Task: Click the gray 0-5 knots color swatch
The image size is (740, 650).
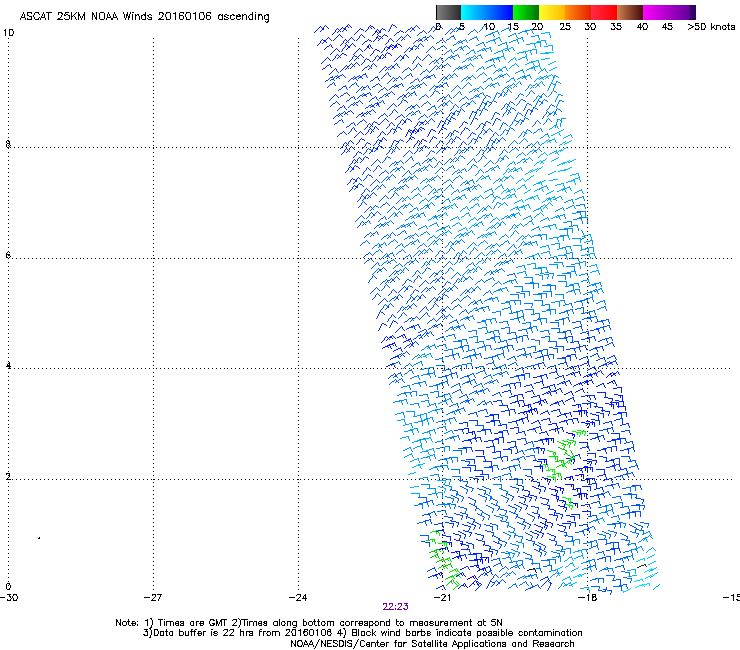Action: 448,12
